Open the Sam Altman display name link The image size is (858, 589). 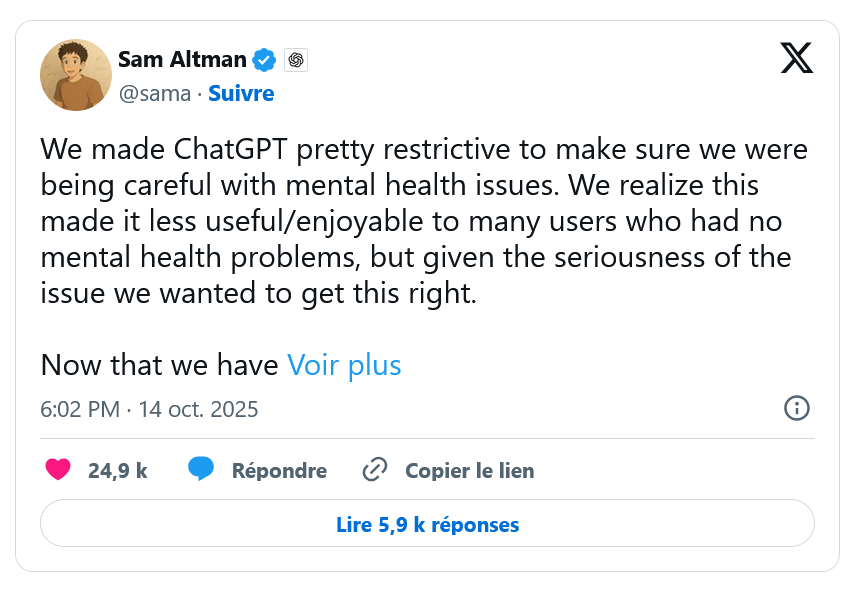coord(182,60)
